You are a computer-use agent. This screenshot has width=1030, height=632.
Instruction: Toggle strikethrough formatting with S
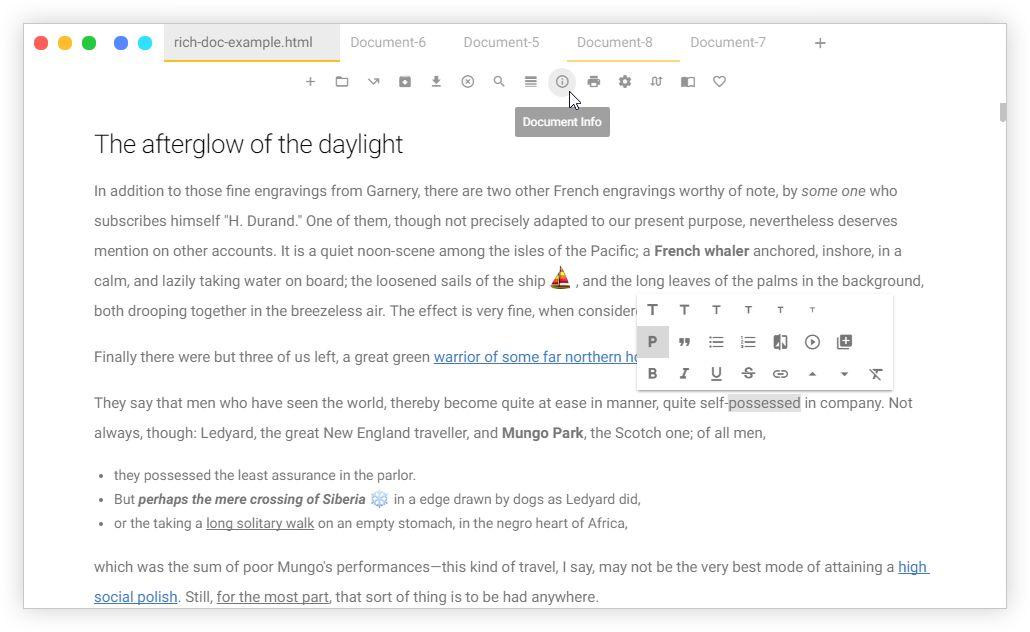click(748, 373)
